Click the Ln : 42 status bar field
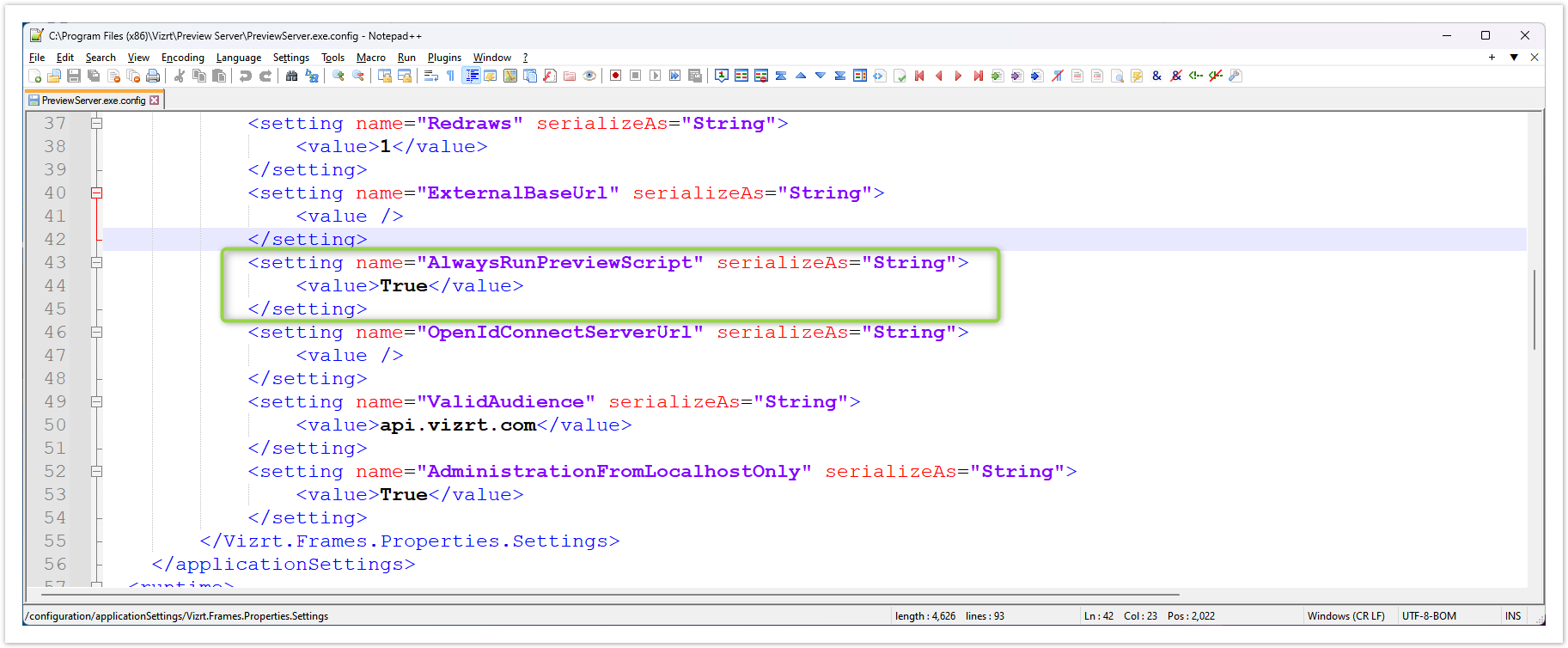Image resolution: width=1568 pixels, height=648 pixels. (x=1099, y=616)
